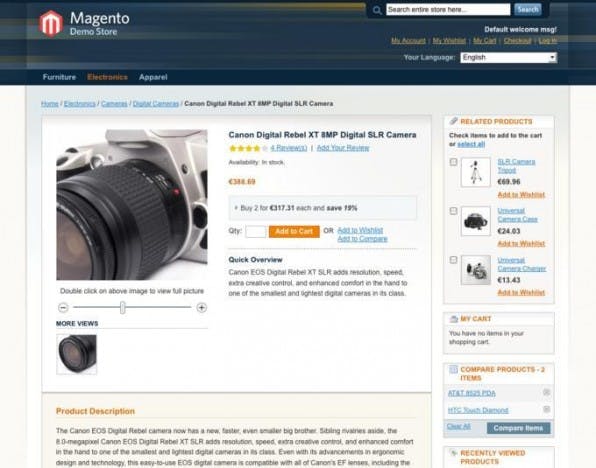The width and height of the screenshot is (596, 468).
Task: Click the My Cart basket icon
Action: tap(453, 319)
